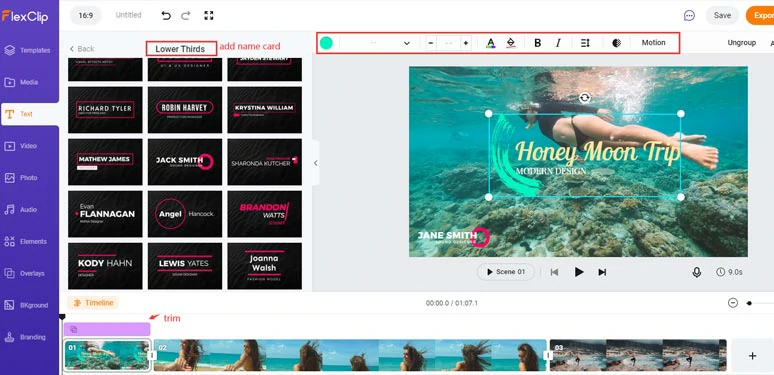The height and width of the screenshot is (375, 774).
Task: Click the Save button
Action: click(x=722, y=15)
